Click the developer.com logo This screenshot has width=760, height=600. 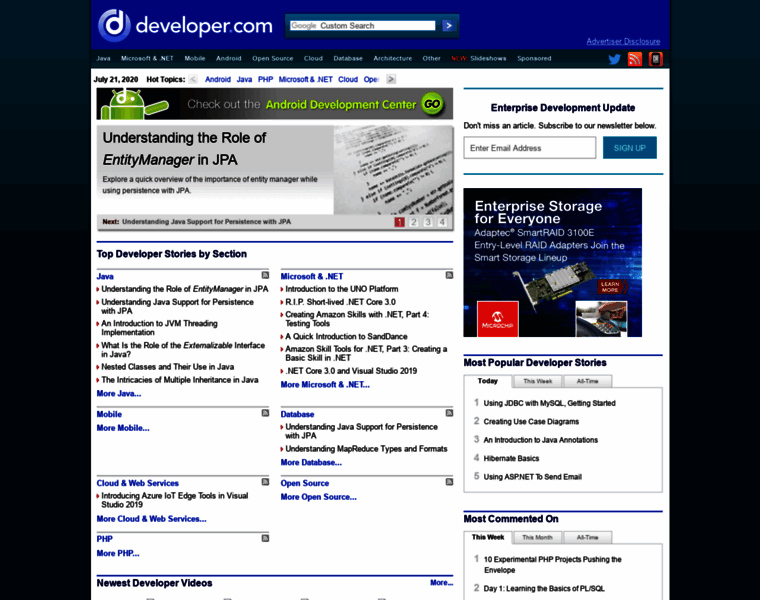pyautogui.click(x=185, y=25)
